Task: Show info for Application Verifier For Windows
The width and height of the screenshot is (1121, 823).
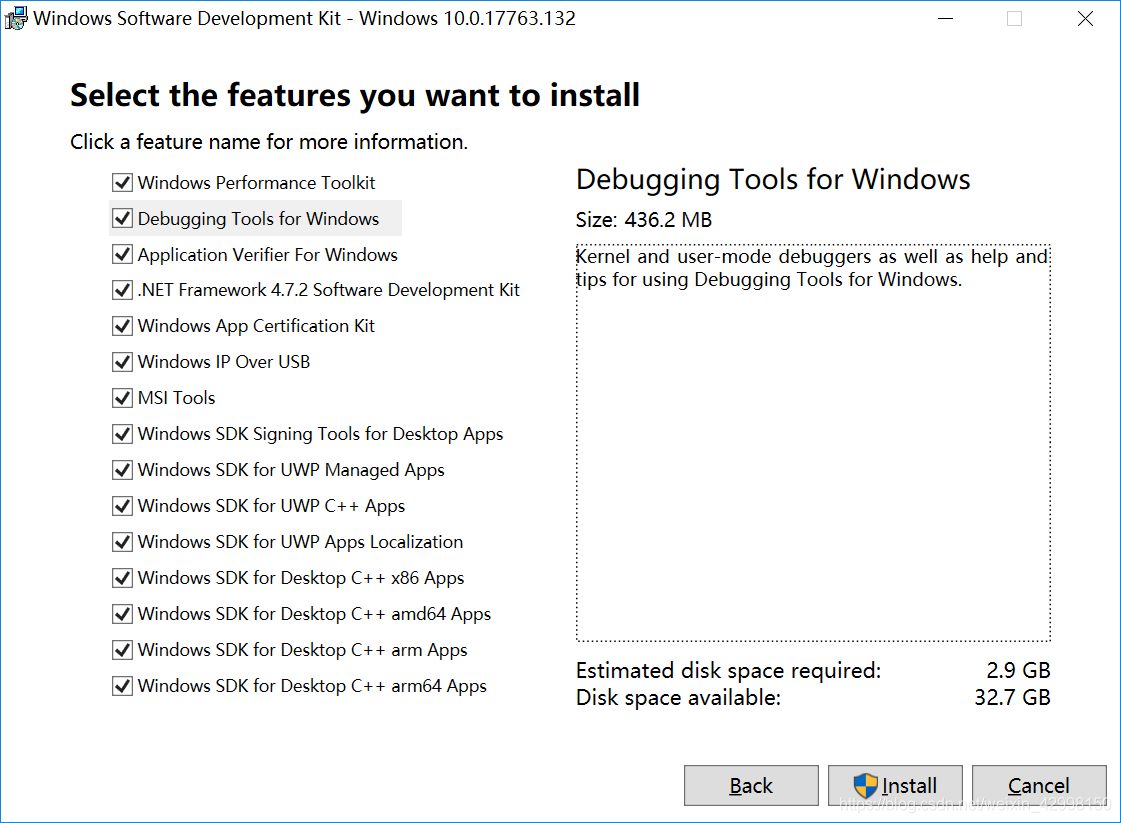Action: pos(267,255)
